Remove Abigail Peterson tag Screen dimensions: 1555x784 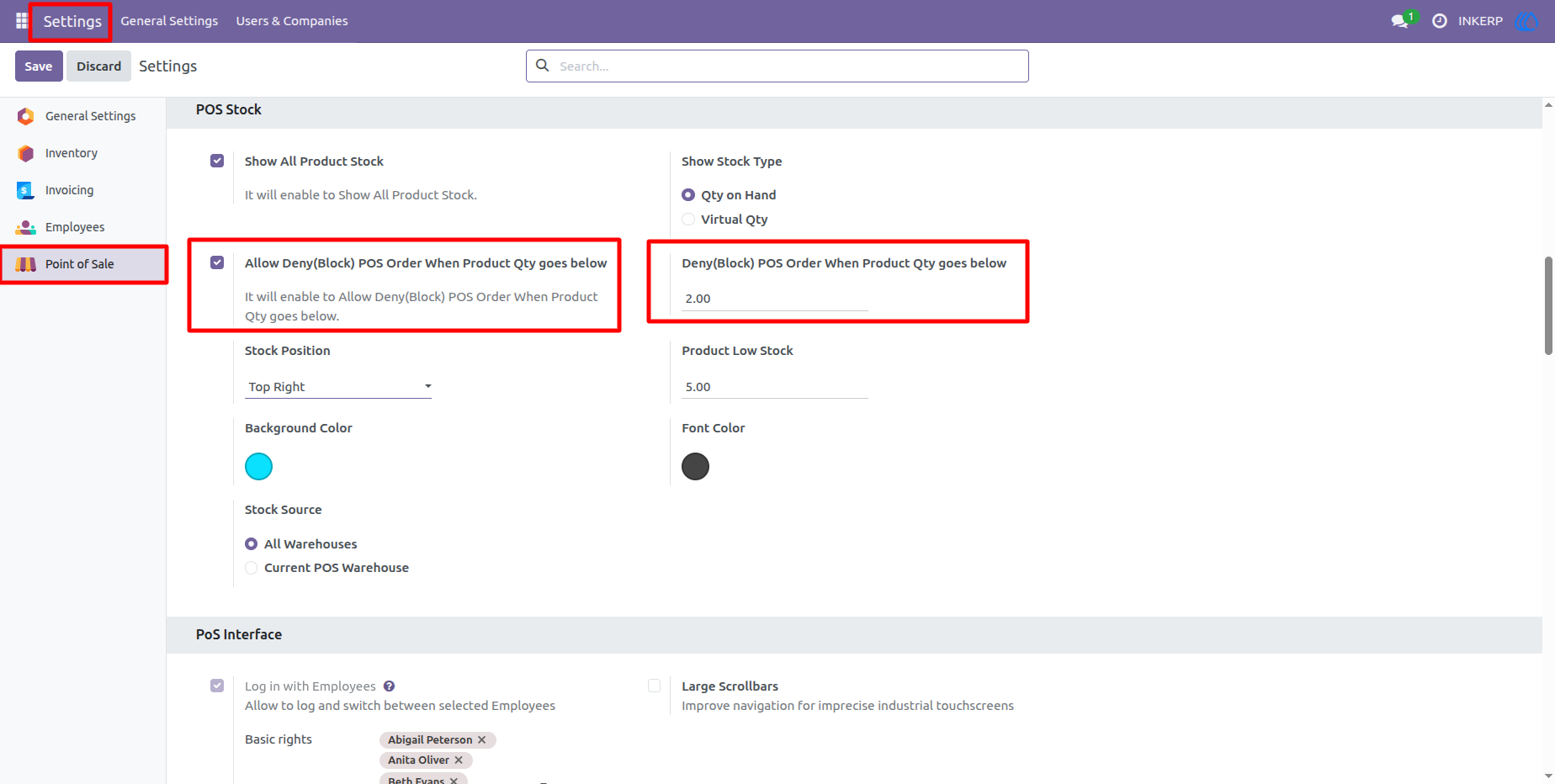[482, 740]
